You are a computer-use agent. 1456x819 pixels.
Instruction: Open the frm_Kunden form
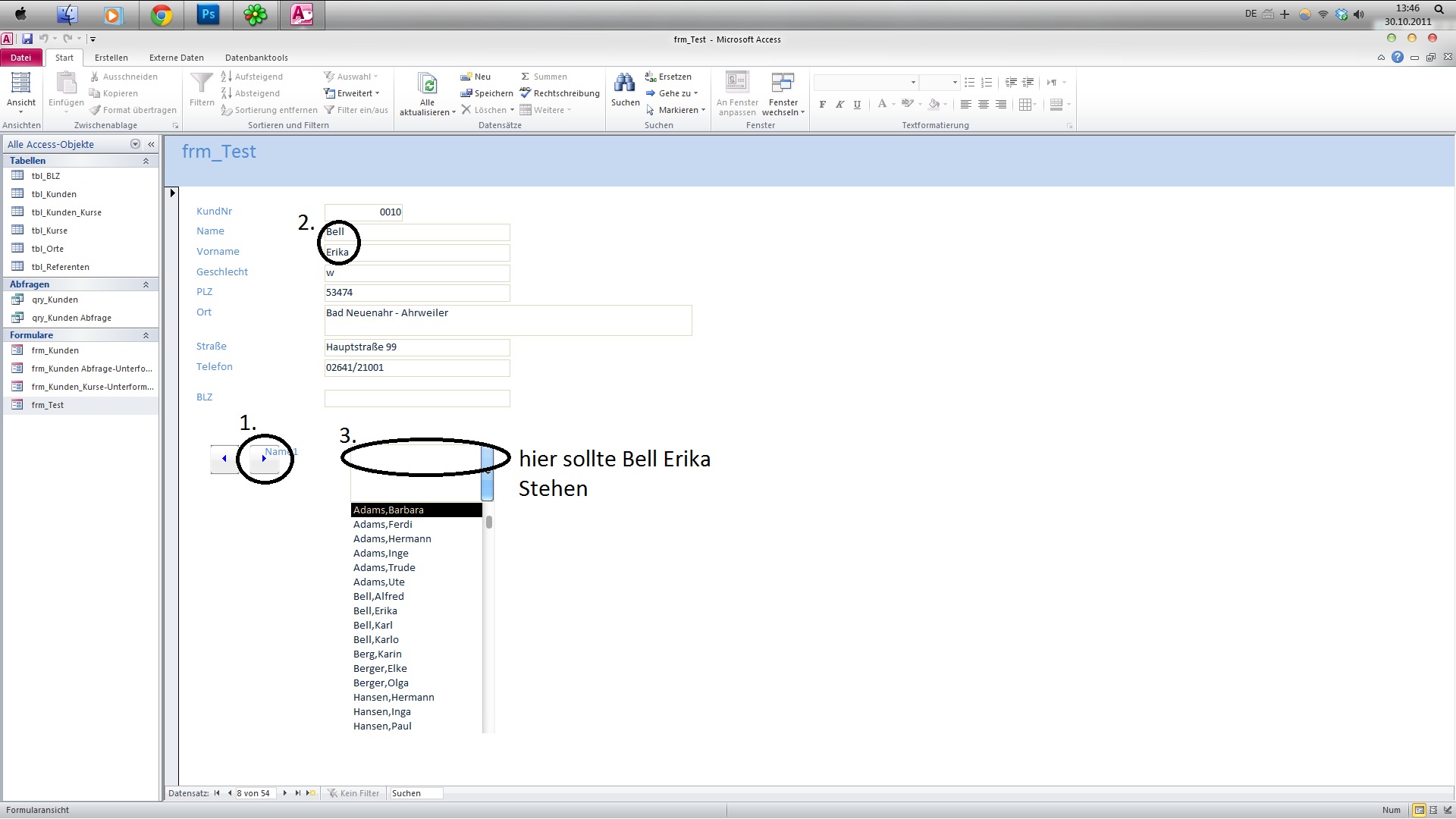[x=55, y=350]
